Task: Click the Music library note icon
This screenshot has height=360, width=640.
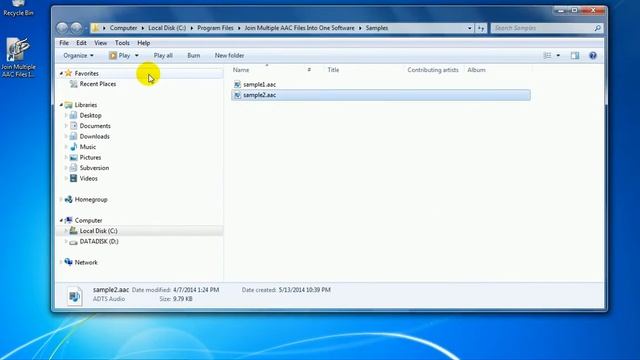Action: [73, 147]
